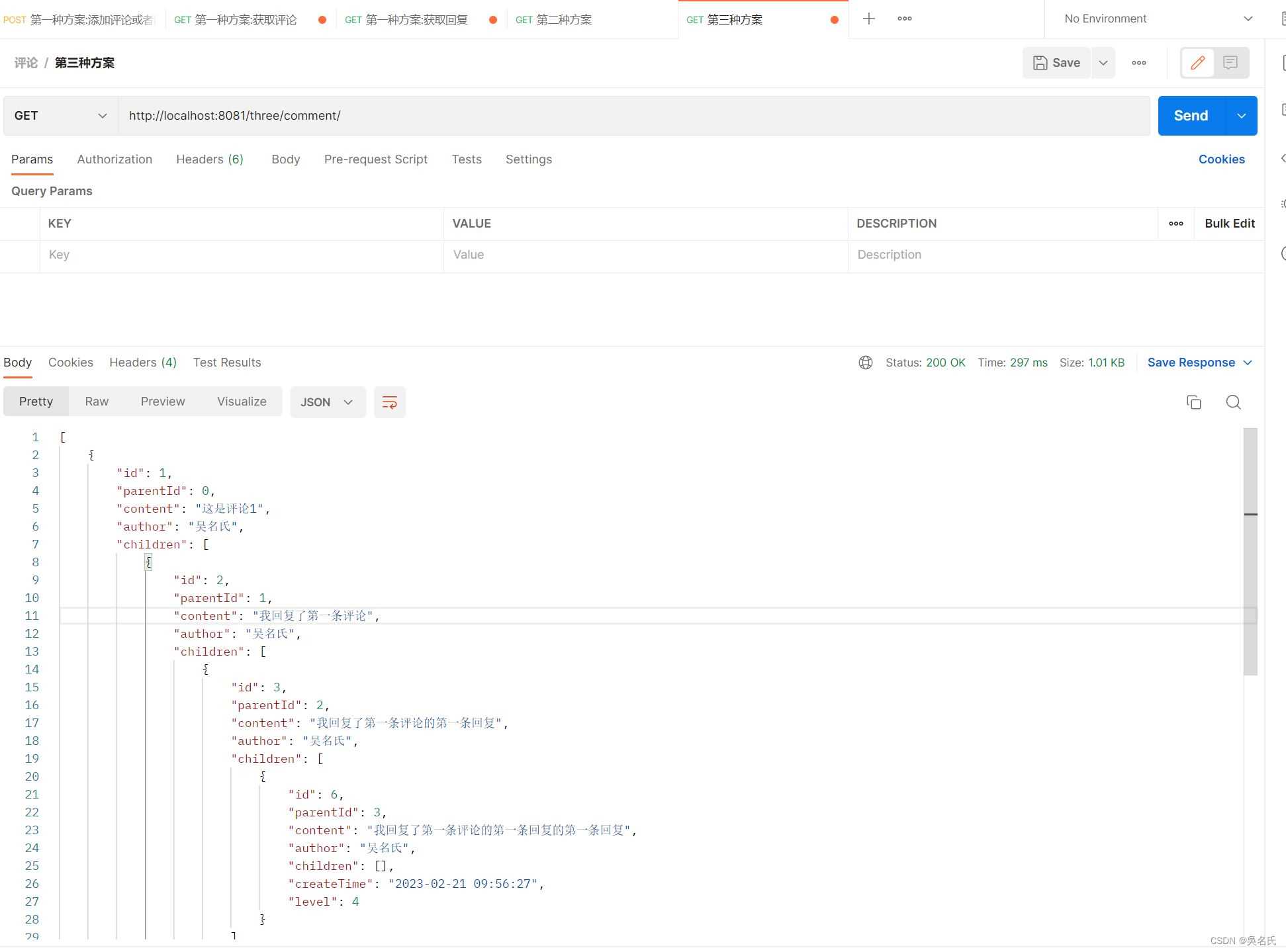The image size is (1286, 952).
Task: Click the request URL field
Action: (633, 116)
